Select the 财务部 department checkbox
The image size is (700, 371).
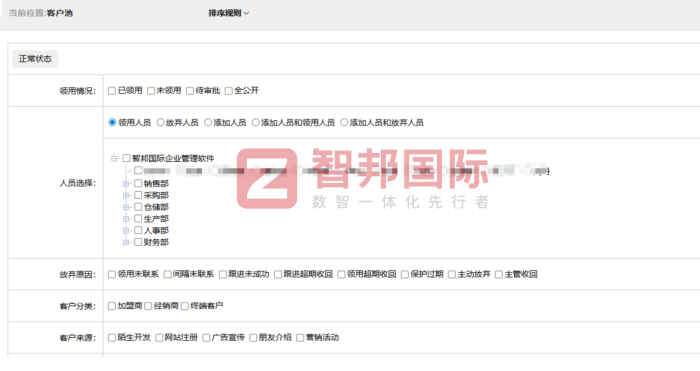138,242
